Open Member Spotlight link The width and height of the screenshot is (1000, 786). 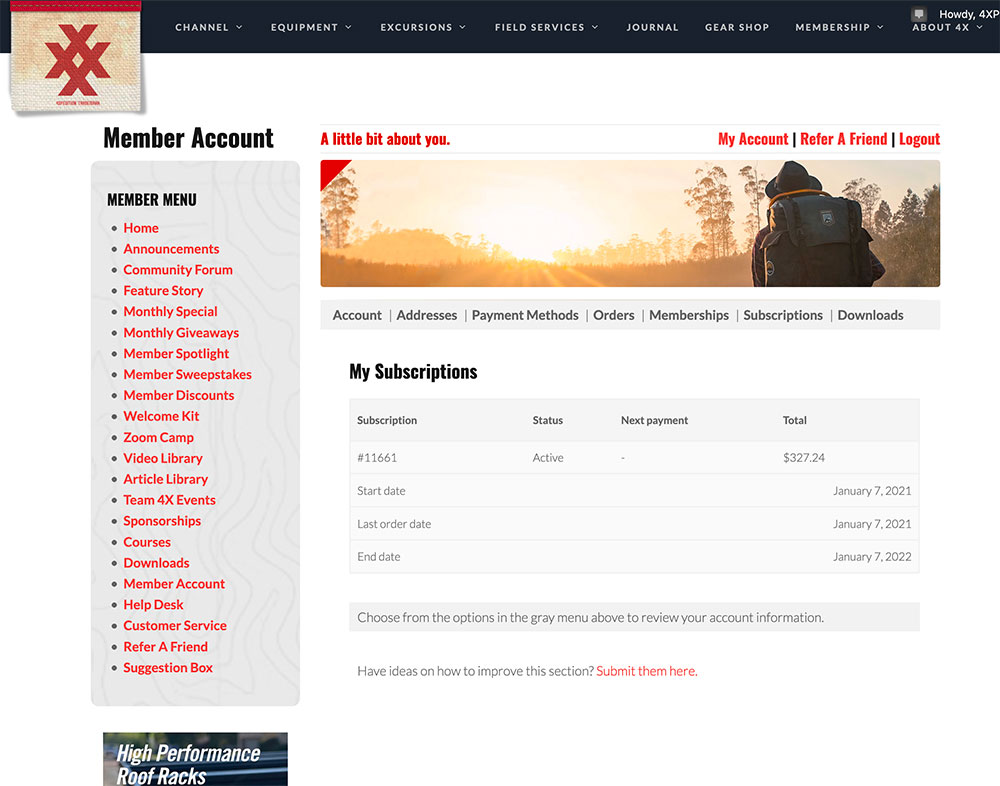point(176,353)
